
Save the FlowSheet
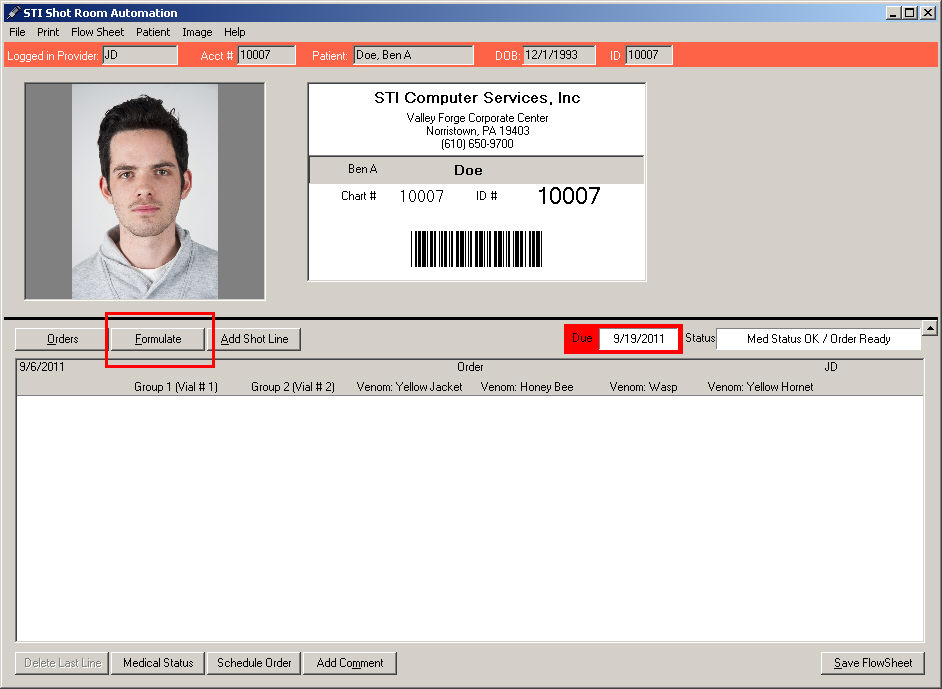tap(873, 663)
